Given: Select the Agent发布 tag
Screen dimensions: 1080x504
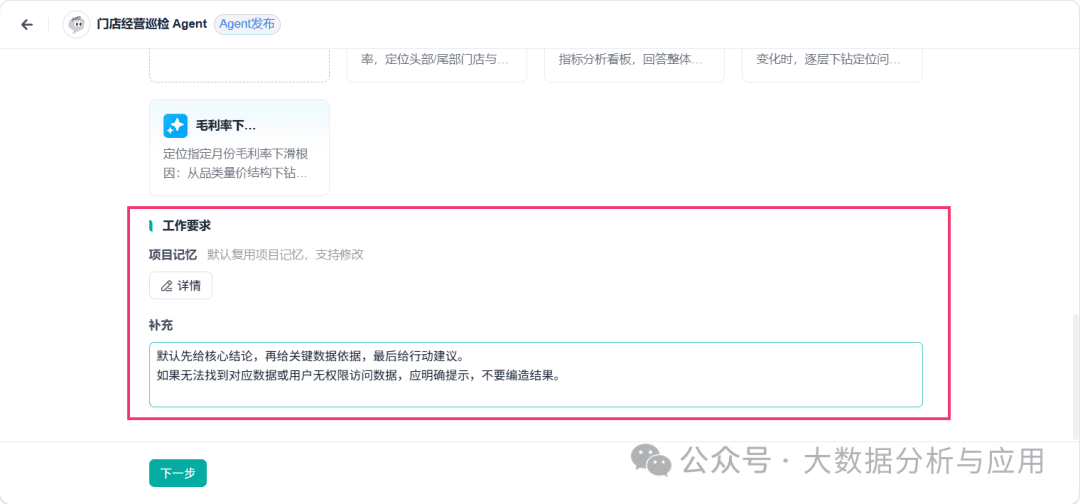Looking at the screenshot, I should click(x=247, y=24).
